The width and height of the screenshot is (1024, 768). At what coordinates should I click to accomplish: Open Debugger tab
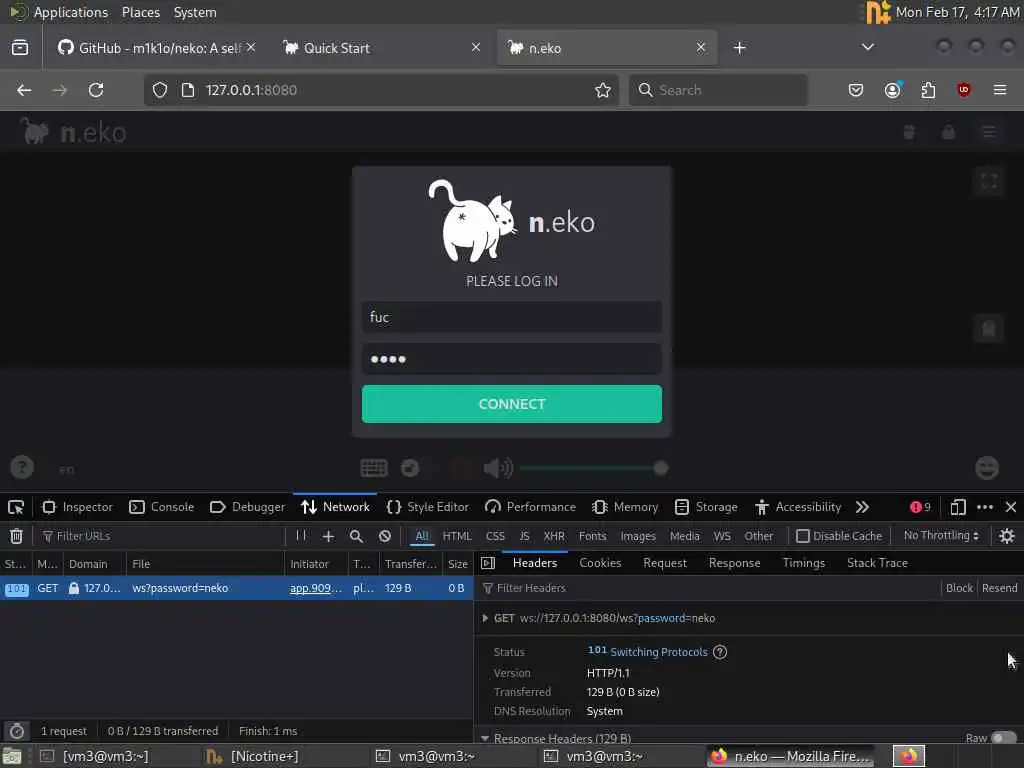pos(247,507)
